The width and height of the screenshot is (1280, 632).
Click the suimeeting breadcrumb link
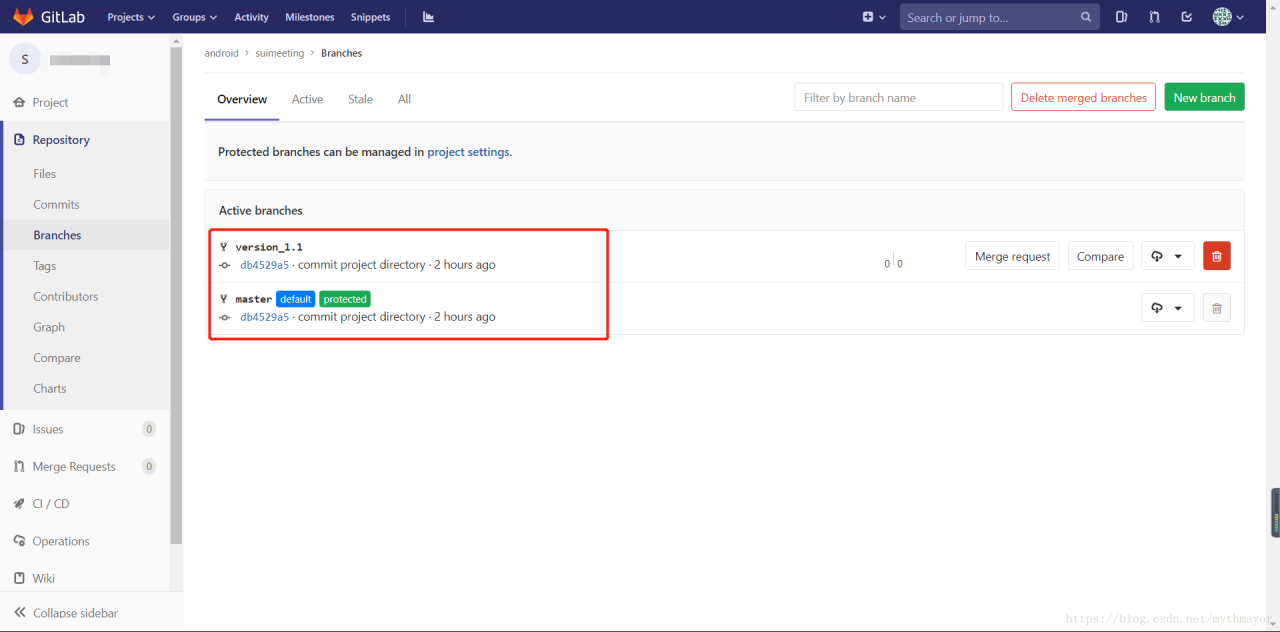(x=280, y=53)
